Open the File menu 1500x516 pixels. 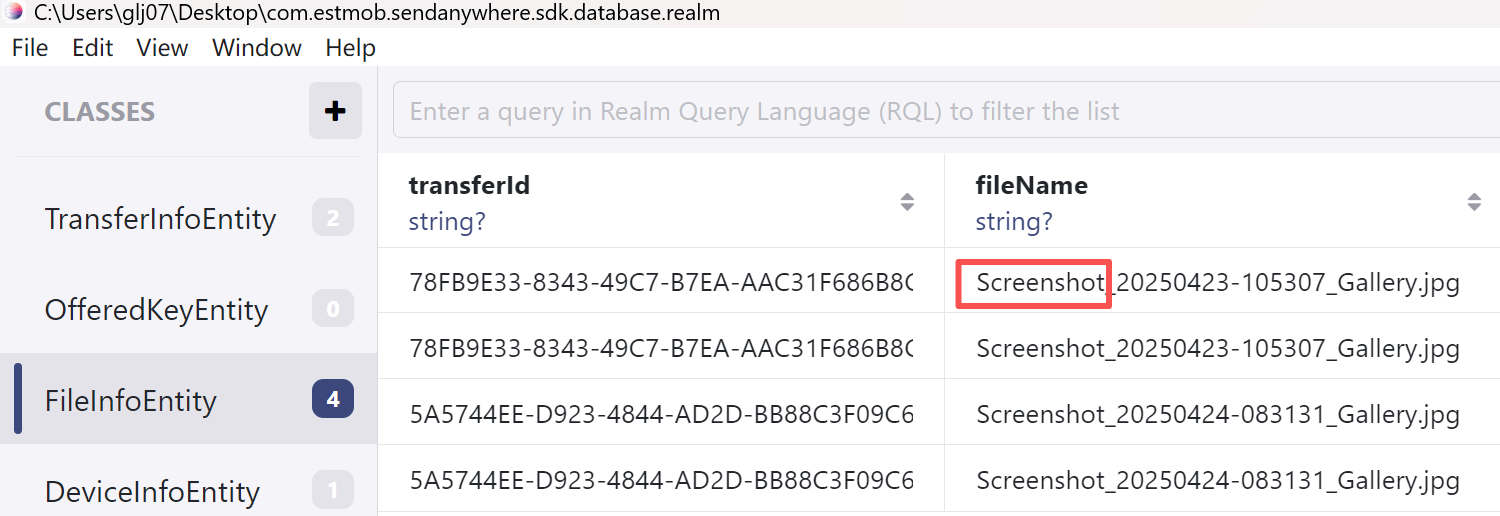click(x=30, y=48)
